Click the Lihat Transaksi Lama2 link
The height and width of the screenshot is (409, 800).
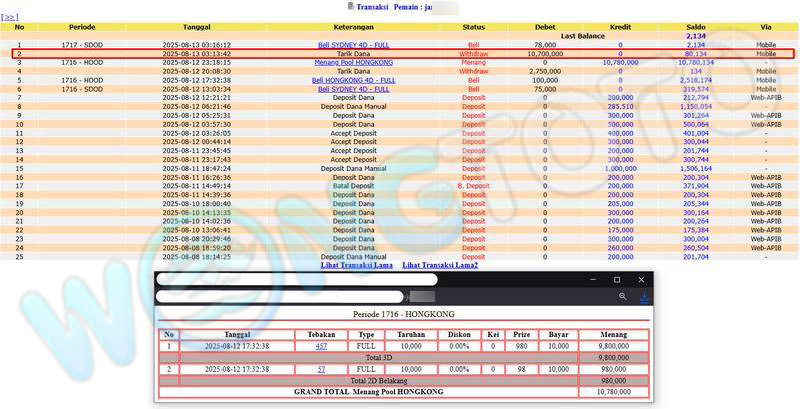coord(440,265)
